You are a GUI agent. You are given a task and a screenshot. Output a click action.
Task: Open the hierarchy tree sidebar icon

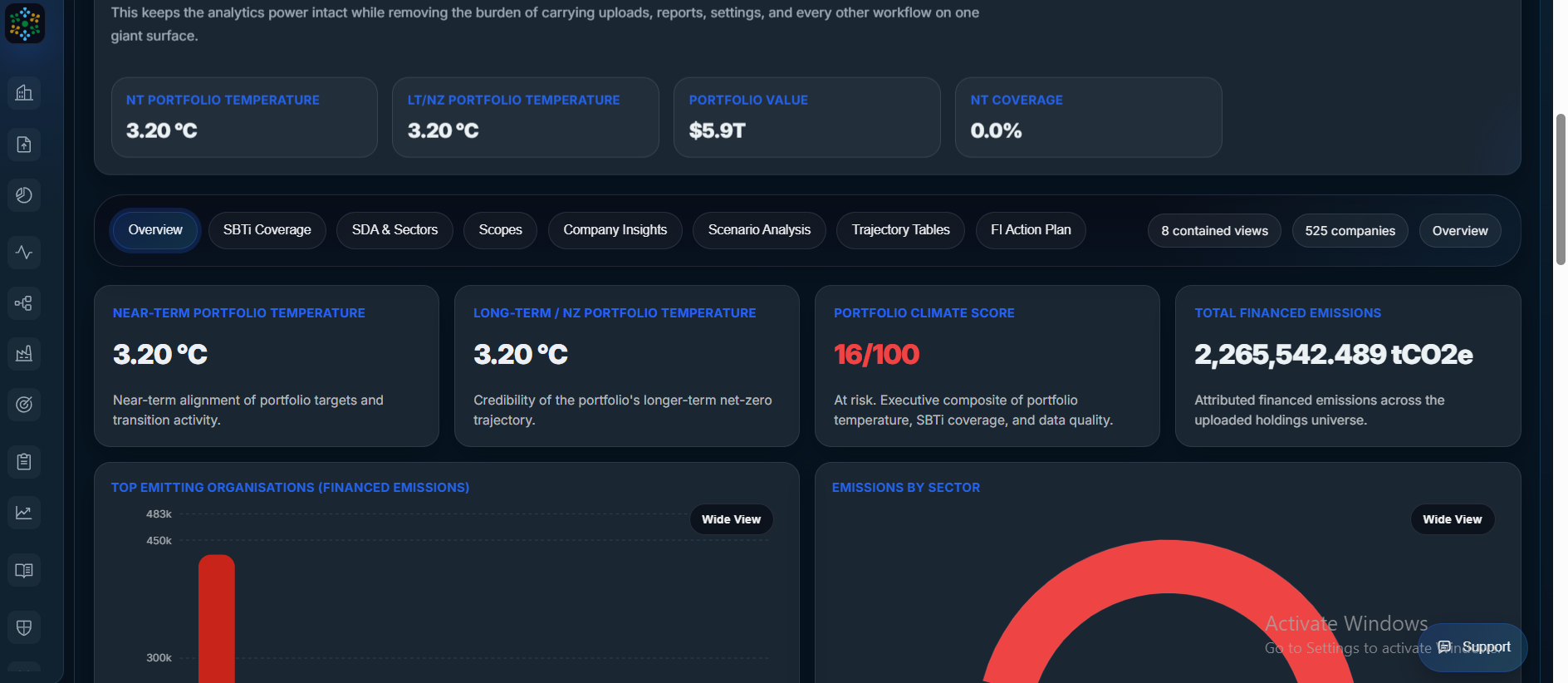tap(24, 303)
